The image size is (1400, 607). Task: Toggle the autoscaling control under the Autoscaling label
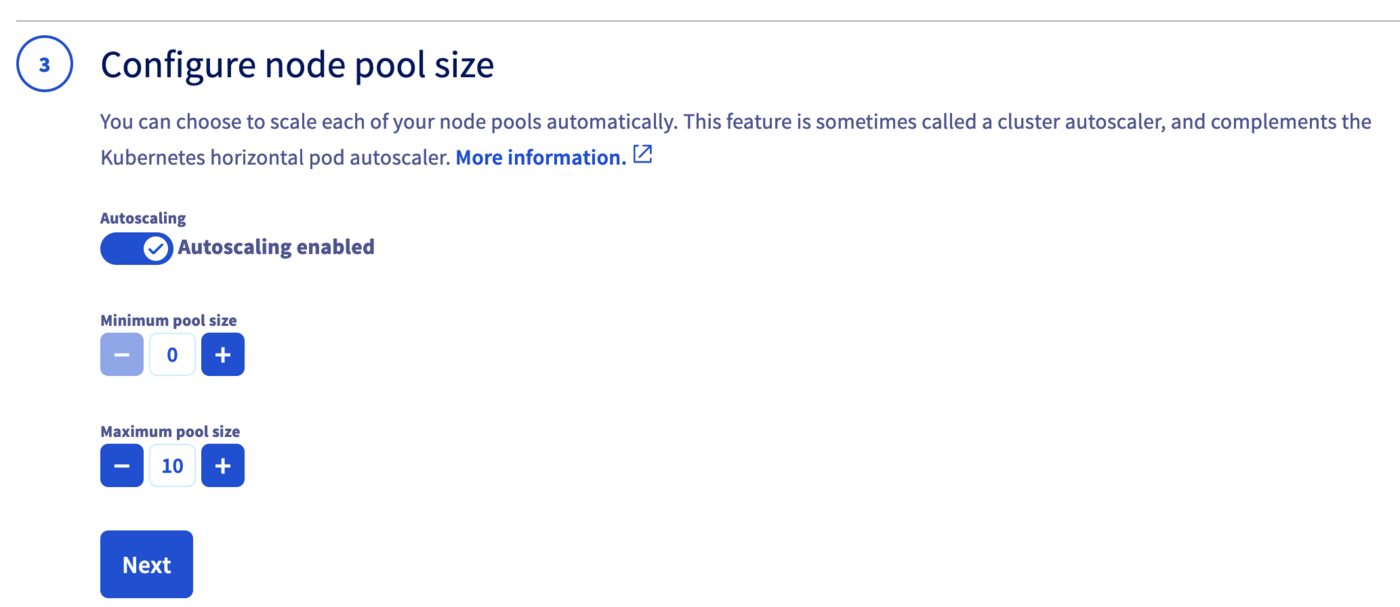click(x=136, y=248)
